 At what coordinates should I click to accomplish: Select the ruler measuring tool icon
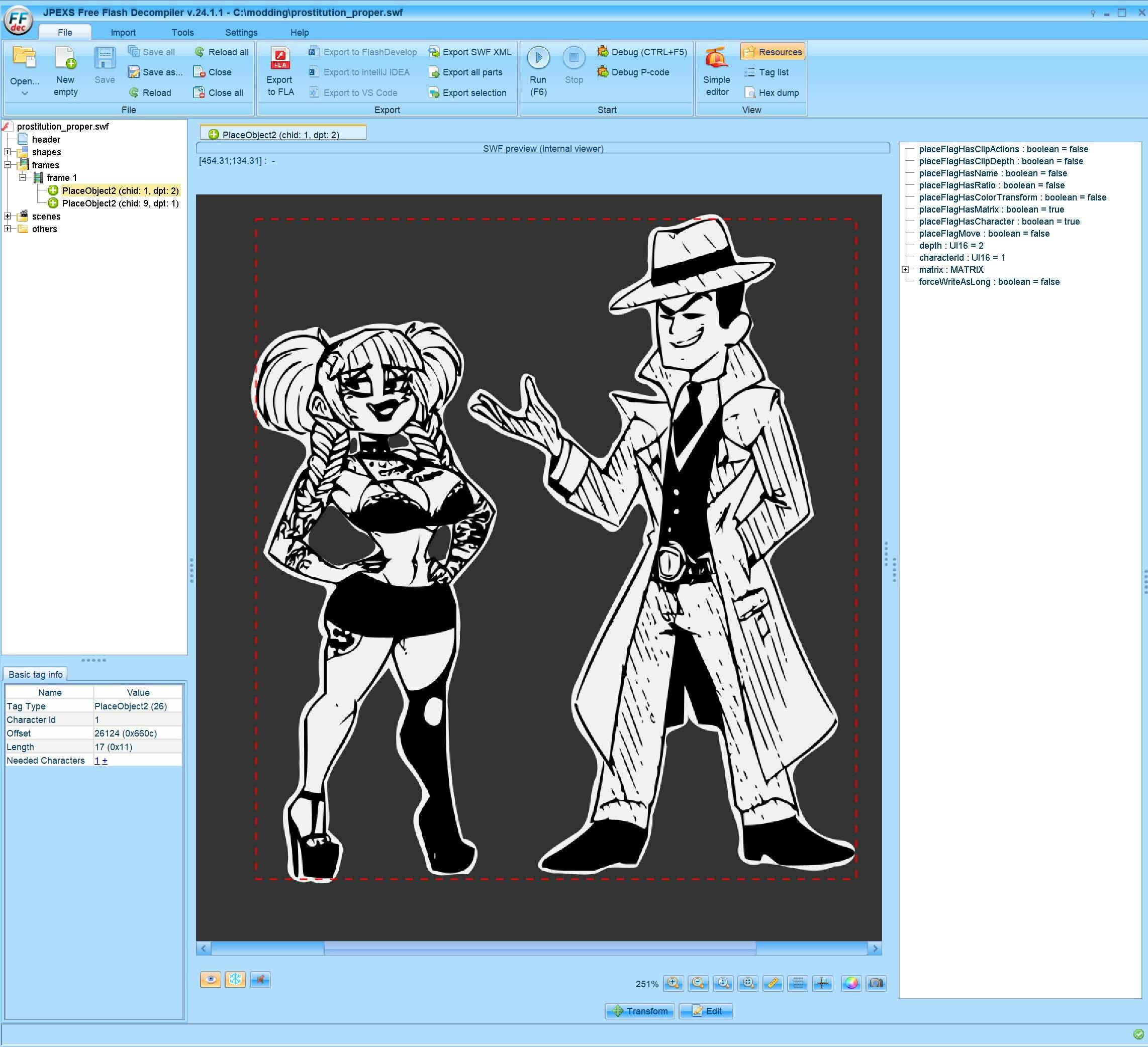773,983
